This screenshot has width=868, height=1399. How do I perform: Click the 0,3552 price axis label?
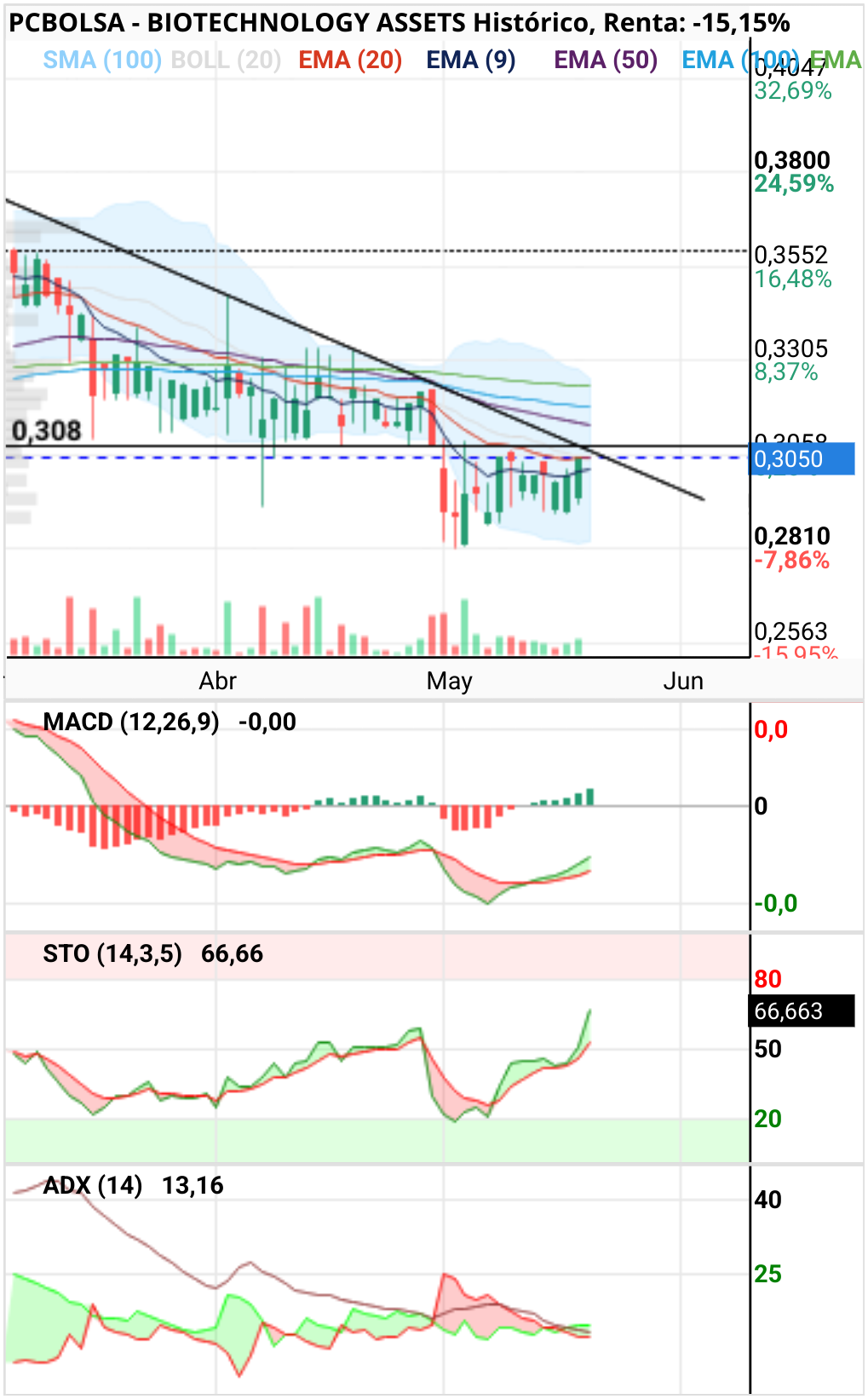click(x=791, y=255)
